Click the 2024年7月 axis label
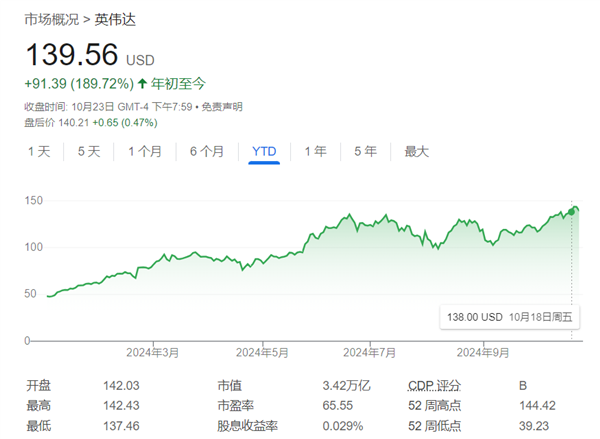The image size is (600, 439). click(370, 352)
